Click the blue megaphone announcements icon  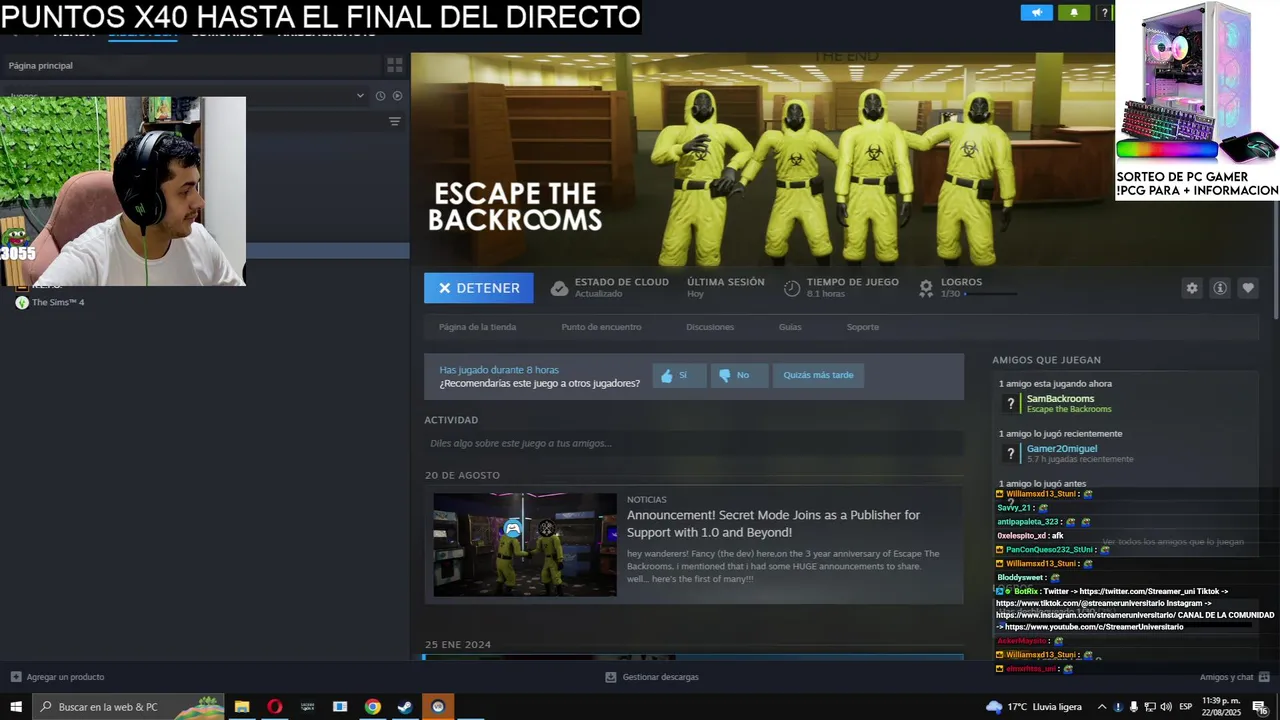pyautogui.click(x=1037, y=13)
